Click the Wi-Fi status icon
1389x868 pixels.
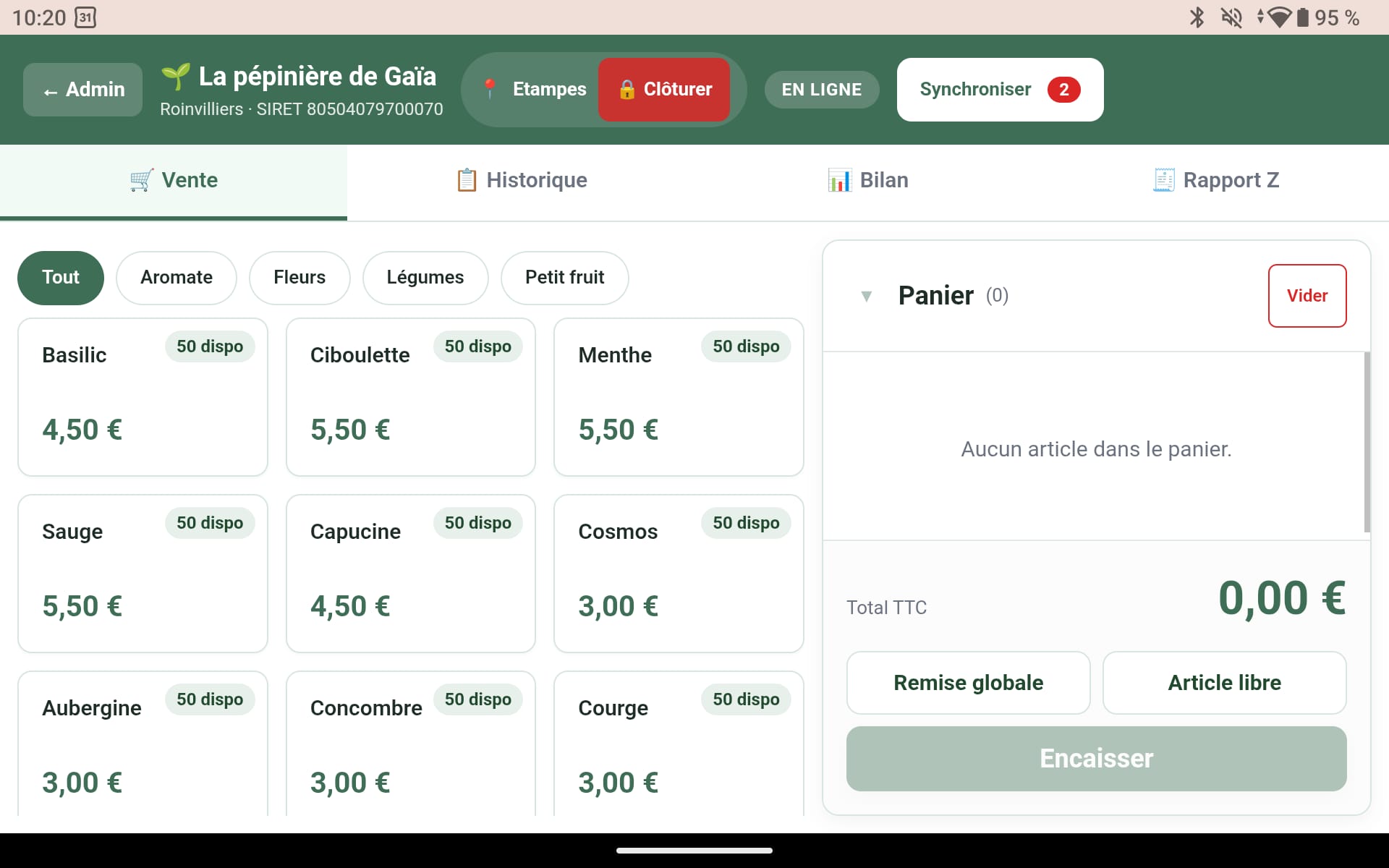coord(1279,17)
